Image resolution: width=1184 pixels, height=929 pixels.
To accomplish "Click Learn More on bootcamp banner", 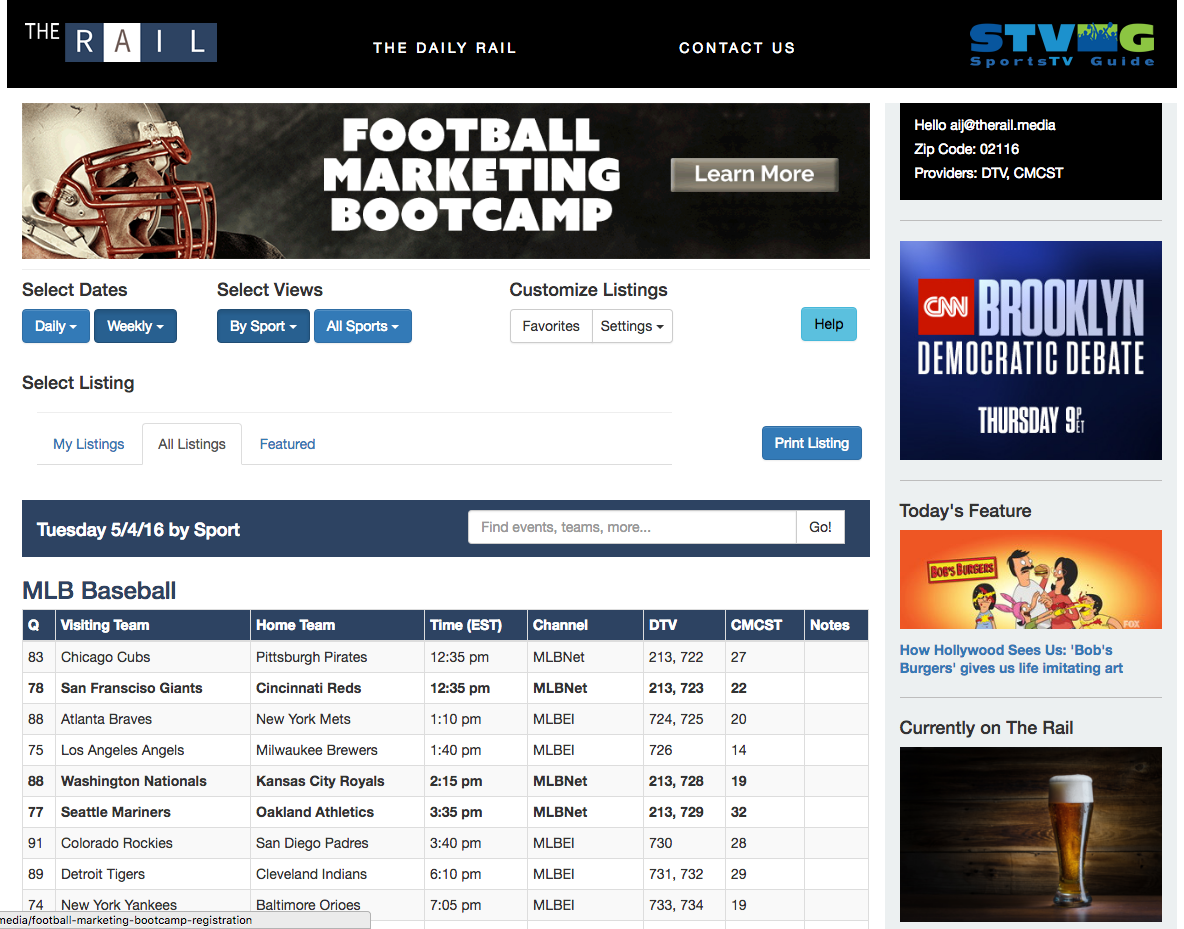I will click(x=754, y=174).
